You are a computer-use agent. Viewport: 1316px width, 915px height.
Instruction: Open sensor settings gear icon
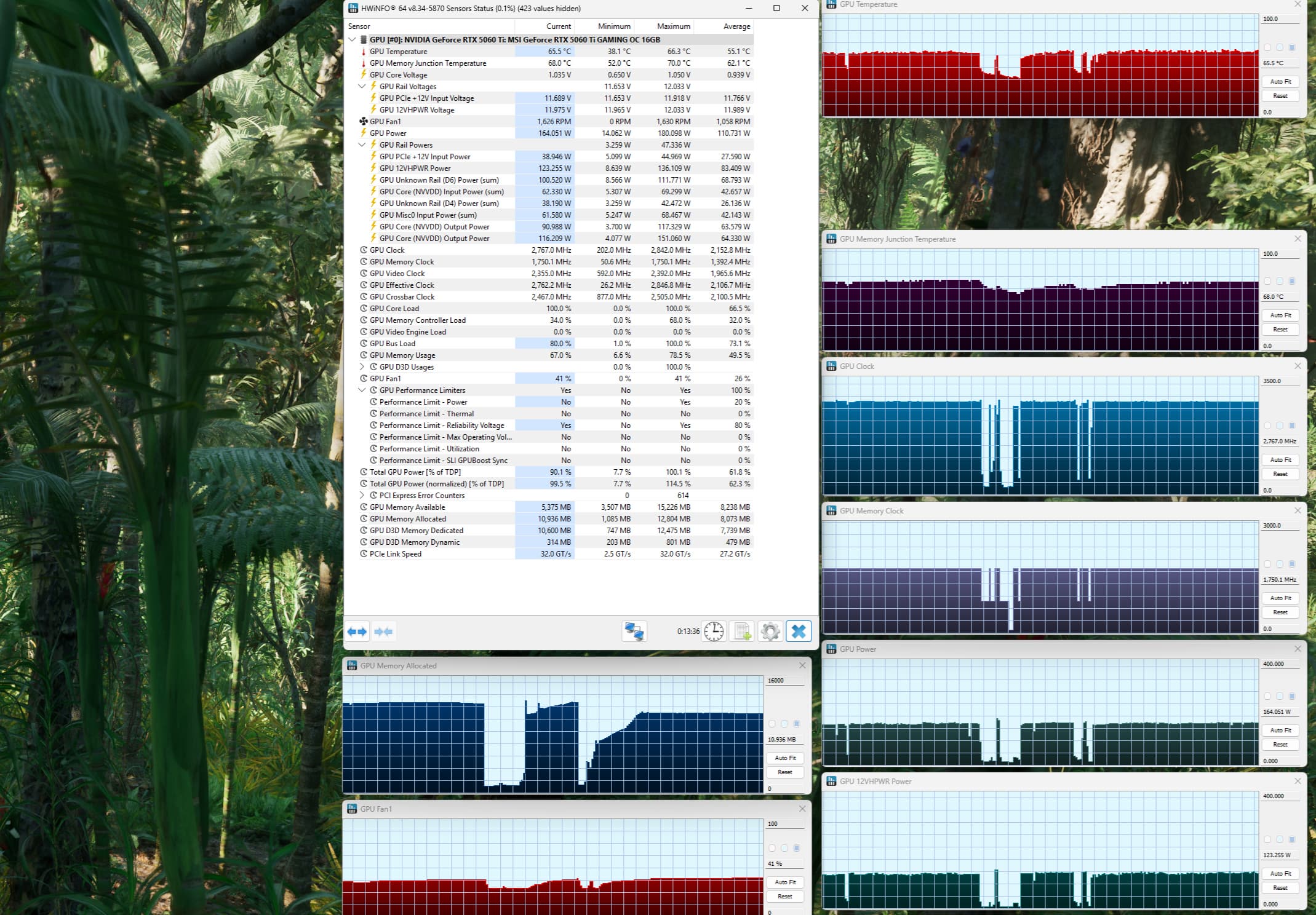pyautogui.click(x=770, y=632)
